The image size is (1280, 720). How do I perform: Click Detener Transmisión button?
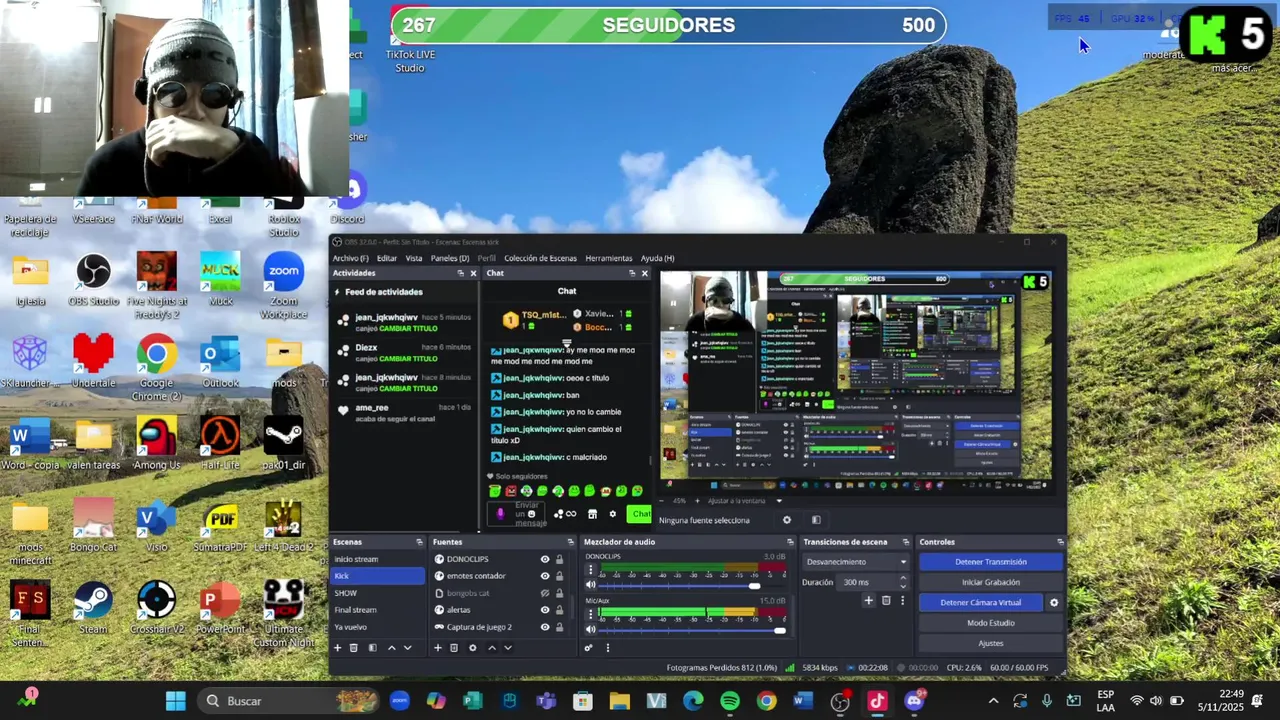(x=991, y=562)
